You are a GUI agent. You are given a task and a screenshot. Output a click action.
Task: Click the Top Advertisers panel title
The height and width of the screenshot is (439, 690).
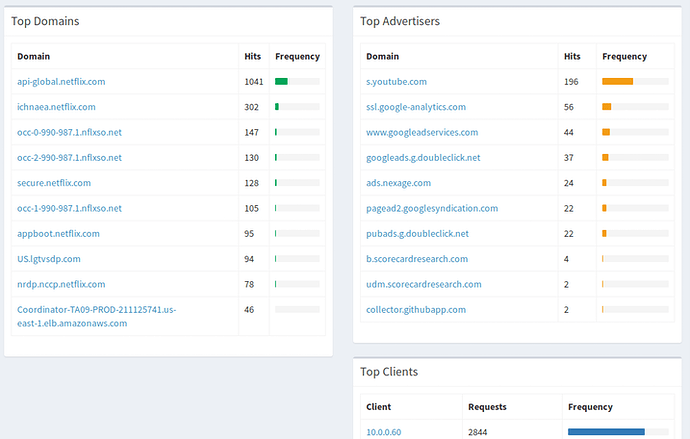(400, 21)
